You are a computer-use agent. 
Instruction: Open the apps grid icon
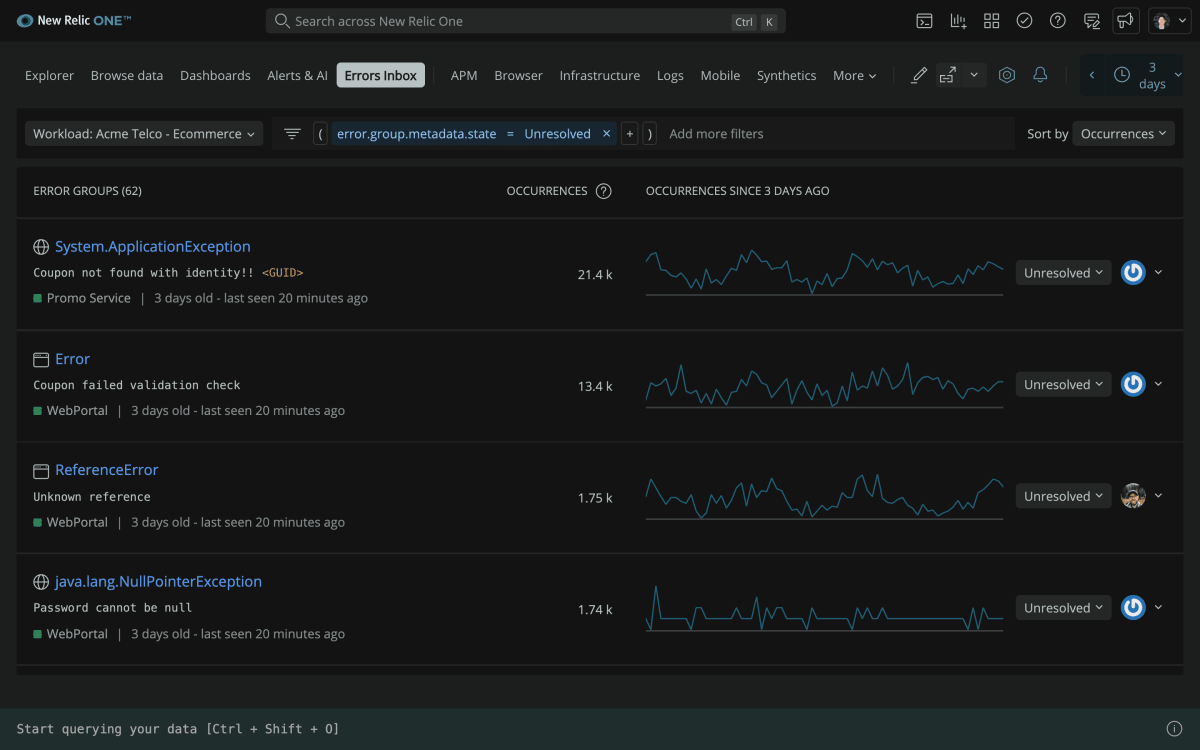click(x=991, y=21)
